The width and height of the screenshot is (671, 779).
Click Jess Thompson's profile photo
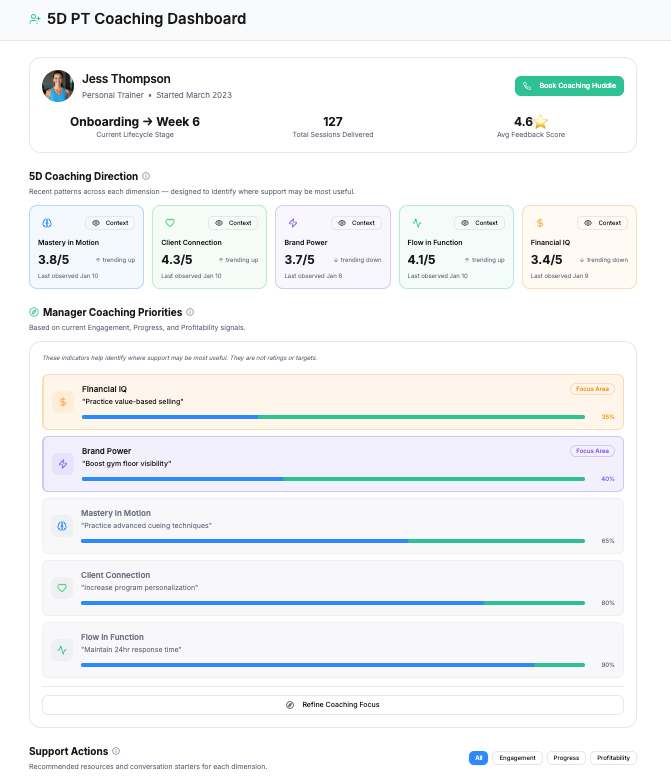click(58, 86)
